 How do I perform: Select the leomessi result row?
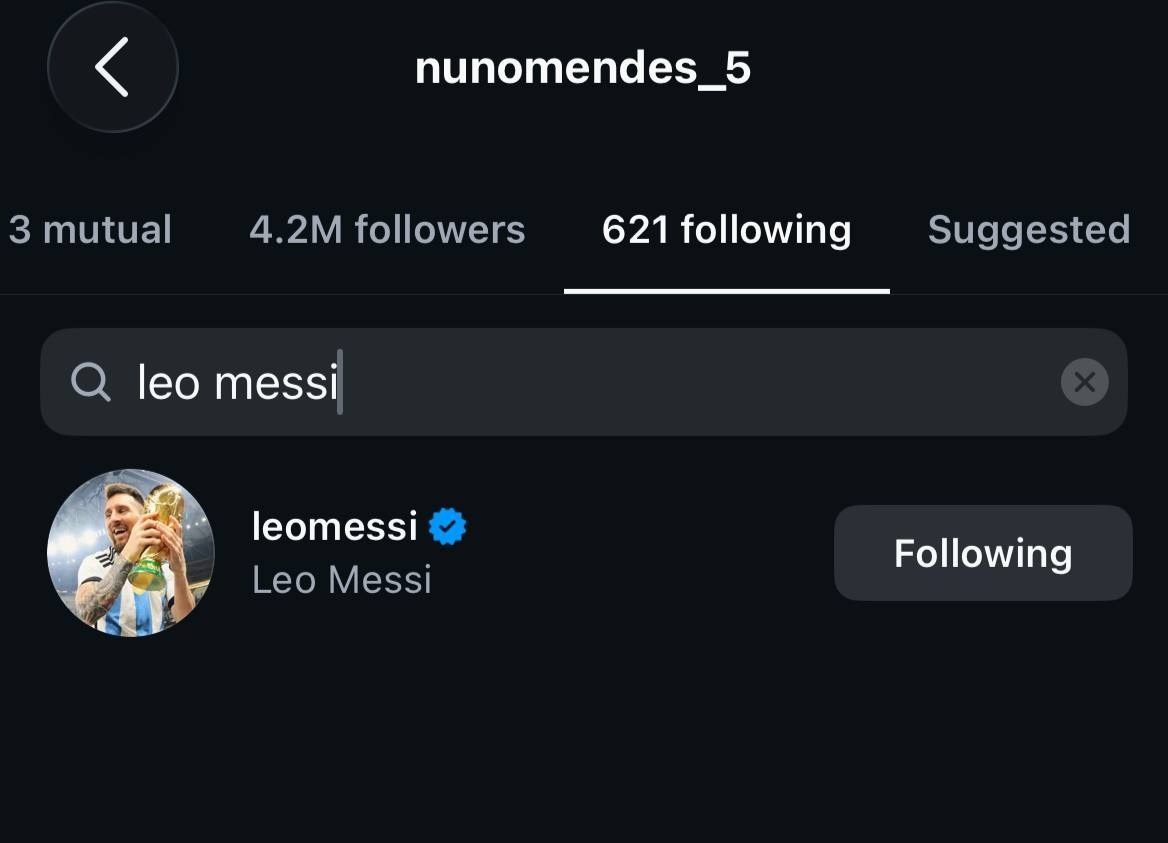584,553
